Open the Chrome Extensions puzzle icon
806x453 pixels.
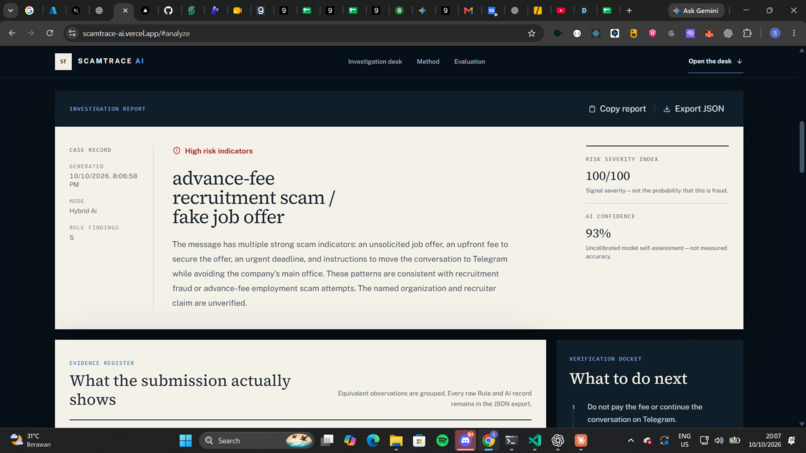pos(747,33)
